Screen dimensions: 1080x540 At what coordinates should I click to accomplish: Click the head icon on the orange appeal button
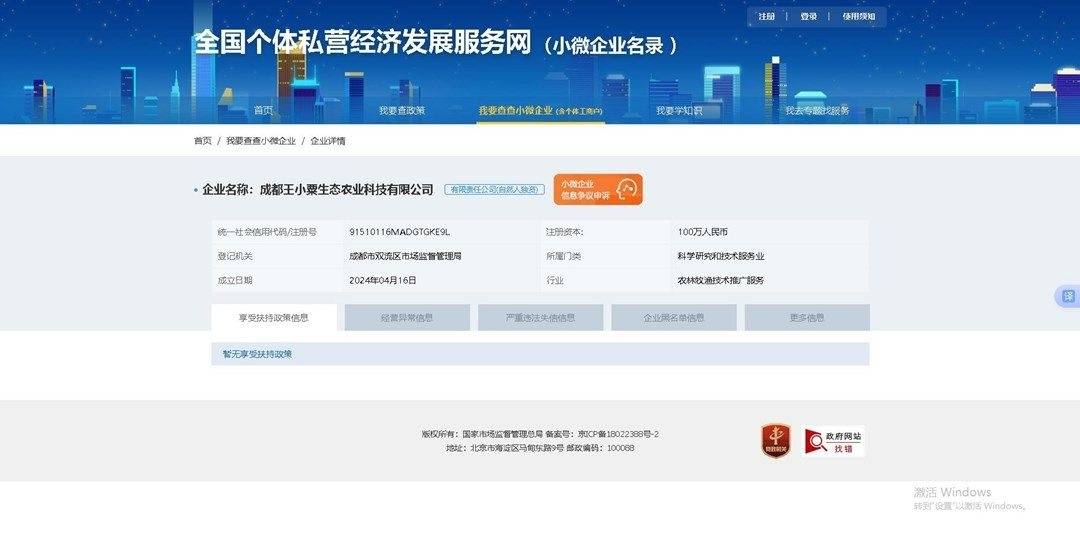pyautogui.click(x=626, y=189)
